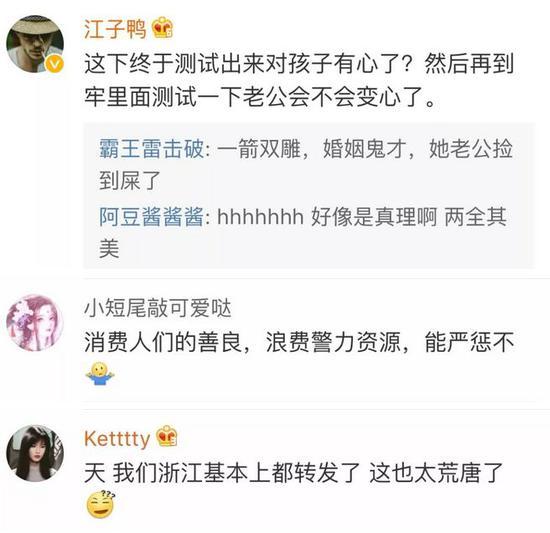Tap the comment 消费人们的善良，浪费警力资源
The height and width of the screenshot is (533, 550).
click(x=299, y=342)
